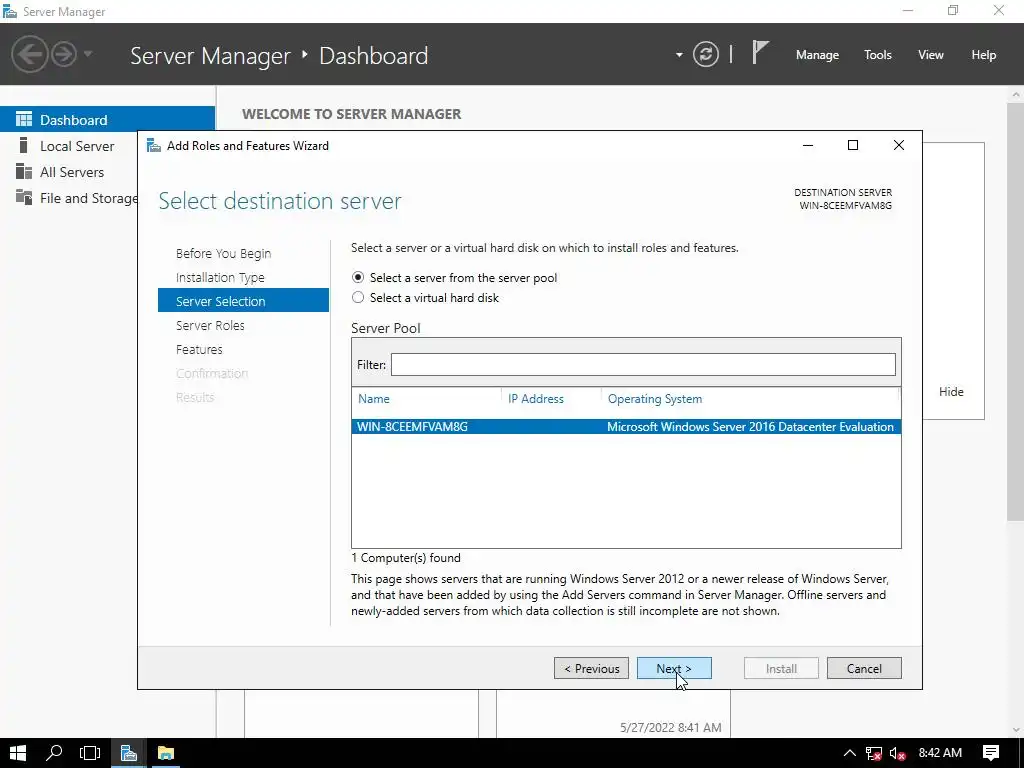
Task: Click the Next button in wizard
Action: tap(674, 668)
